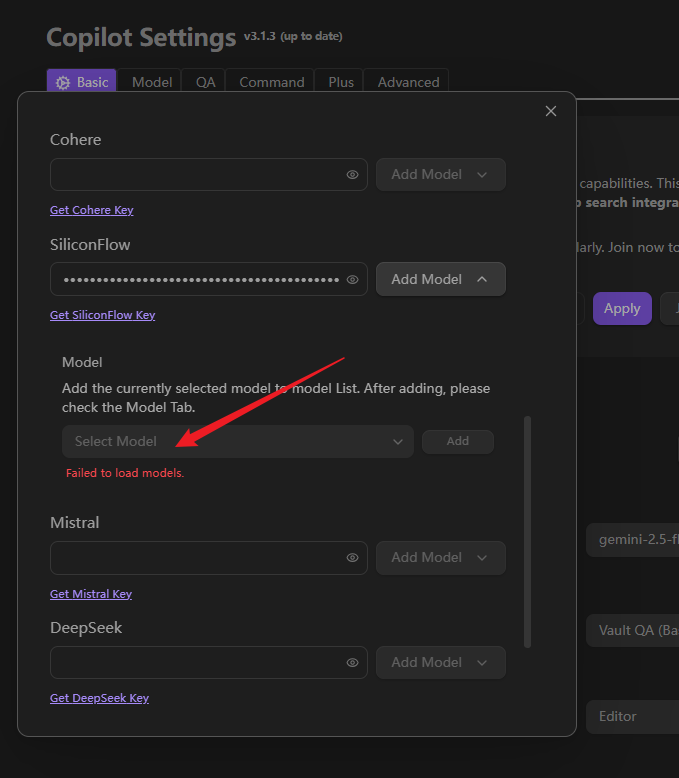Toggle visibility of the Mistral API key
The image size is (679, 778).
(x=353, y=557)
